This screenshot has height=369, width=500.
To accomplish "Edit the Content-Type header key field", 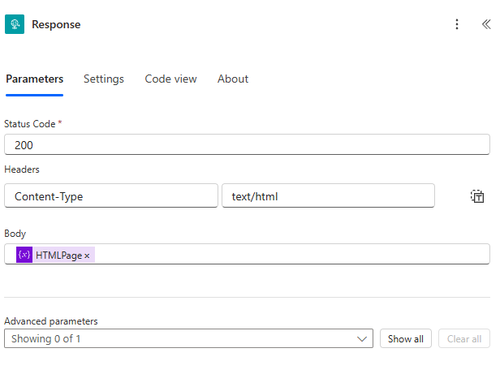I will [111, 196].
